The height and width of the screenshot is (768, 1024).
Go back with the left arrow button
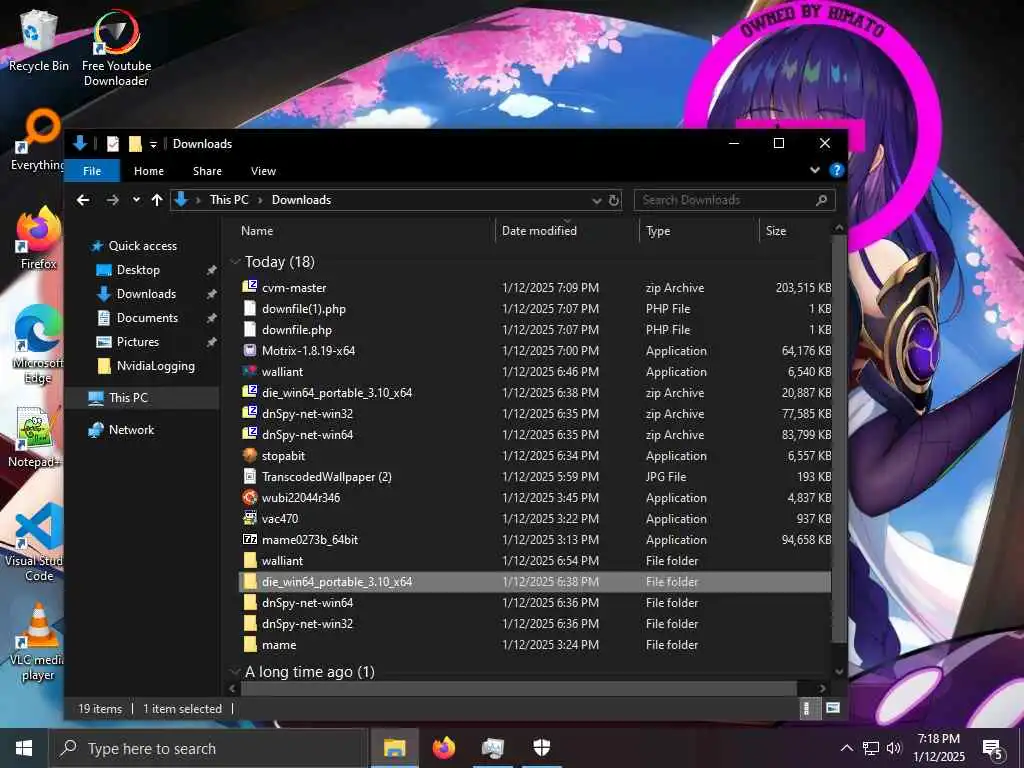[x=83, y=200]
